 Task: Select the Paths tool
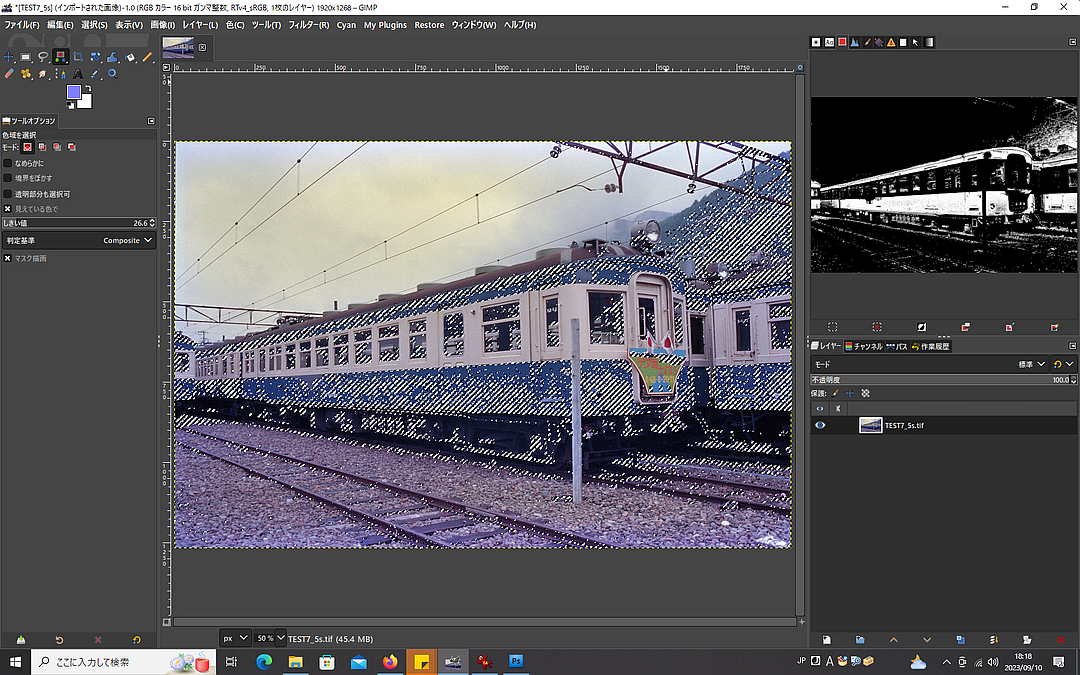point(61,74)
